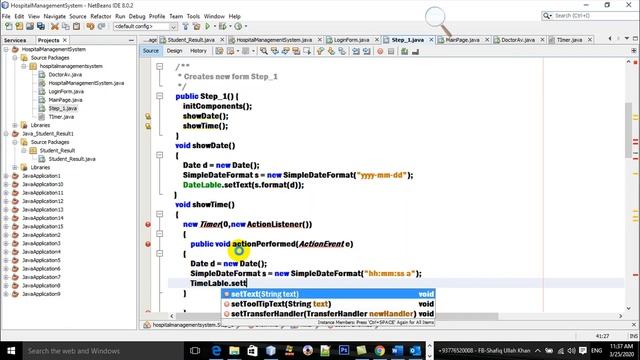
Task: Click the hint bulb beside showDate() call
Action: coord(148,116)
